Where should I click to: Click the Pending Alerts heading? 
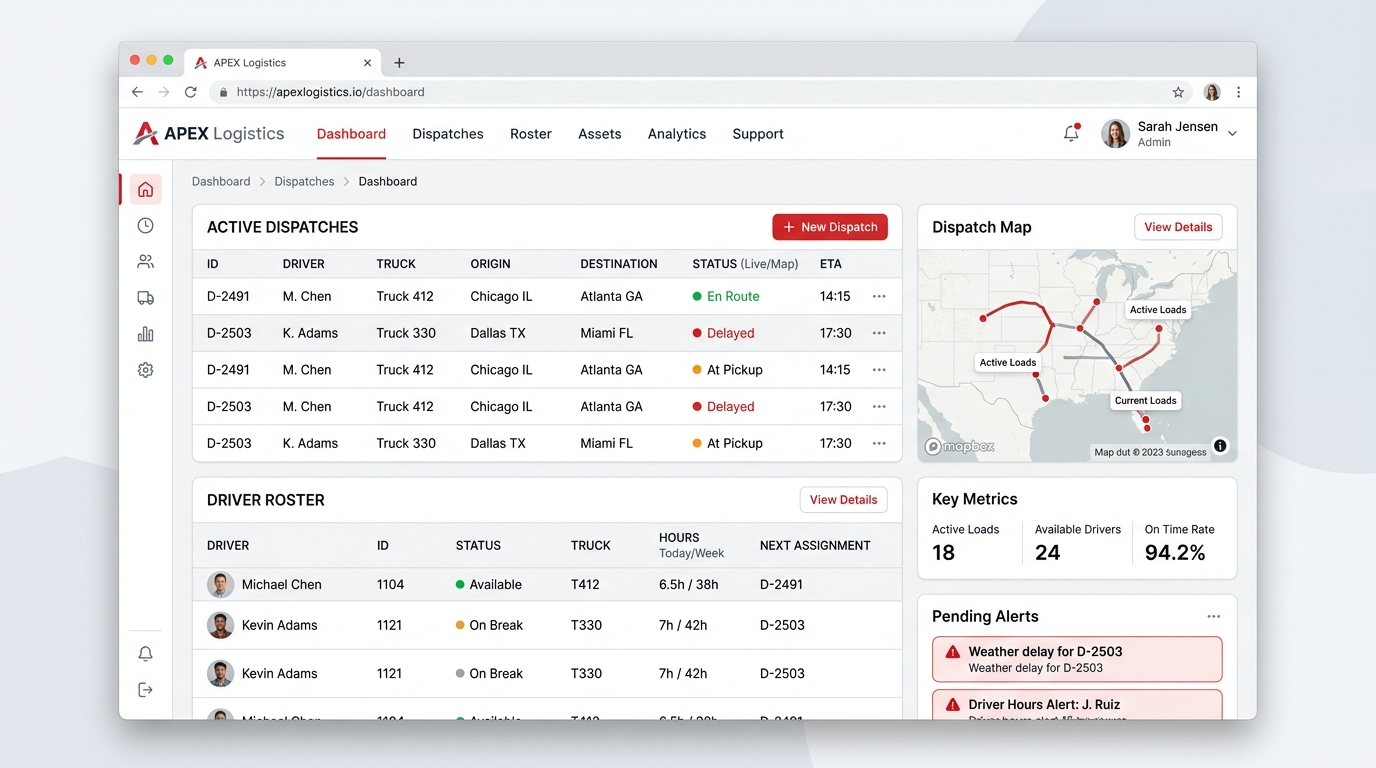pos(985,617)
